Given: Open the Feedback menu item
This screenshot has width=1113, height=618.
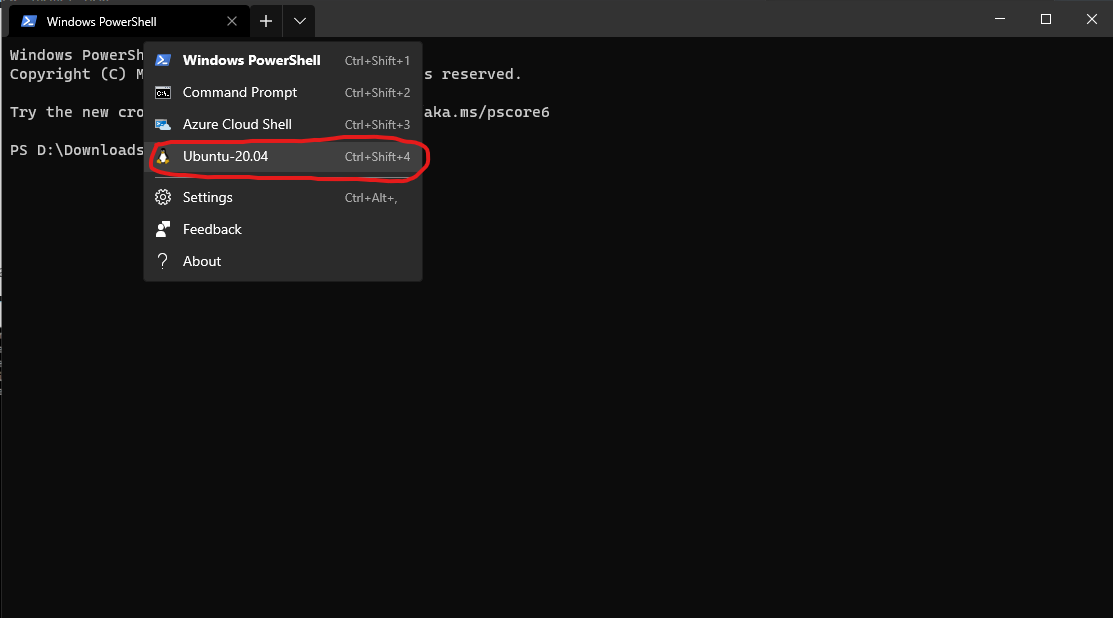Looking at the screenshot, I should click(212, 230).
